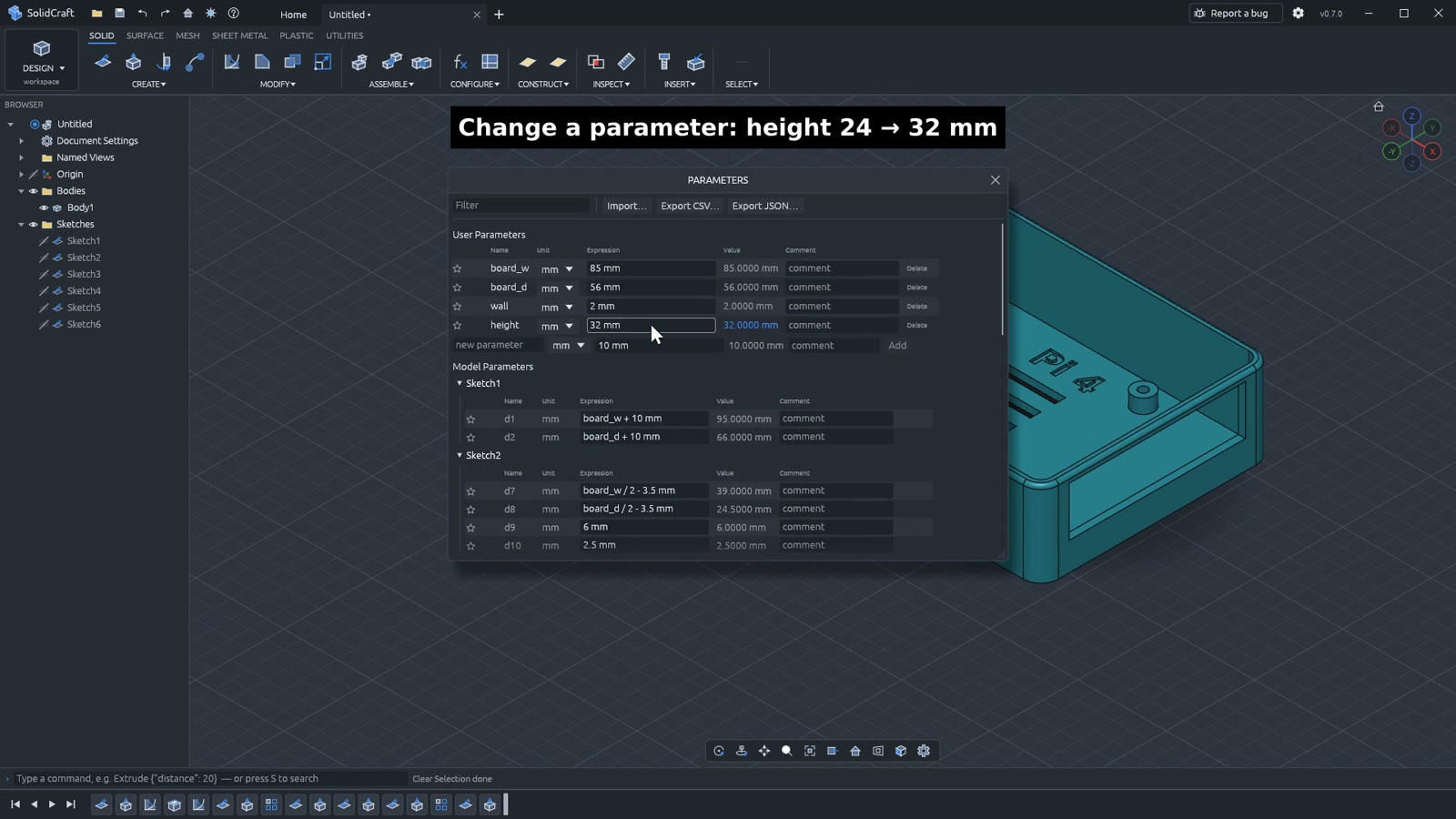This screenshot has width=1456, height=819.
Task: Toggle visibility of Sketches folder
Action: click(34, 224)
